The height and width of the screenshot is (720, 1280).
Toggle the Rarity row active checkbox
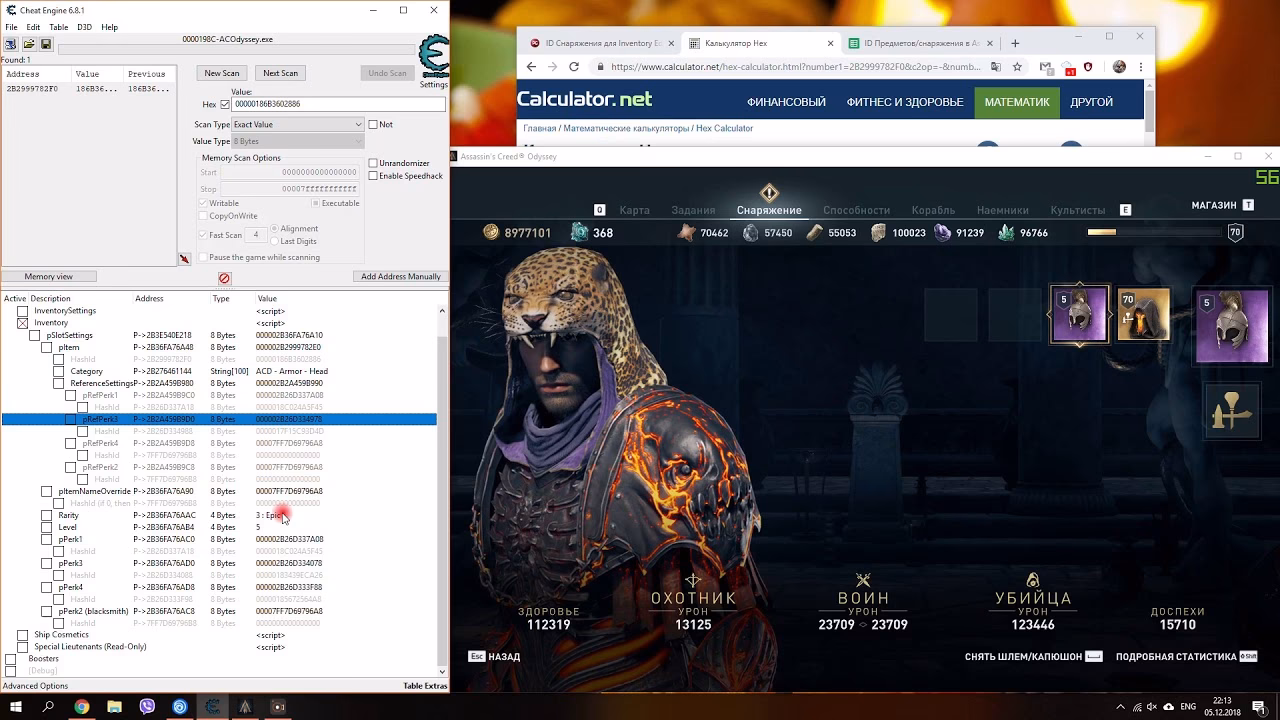[46, 515]
